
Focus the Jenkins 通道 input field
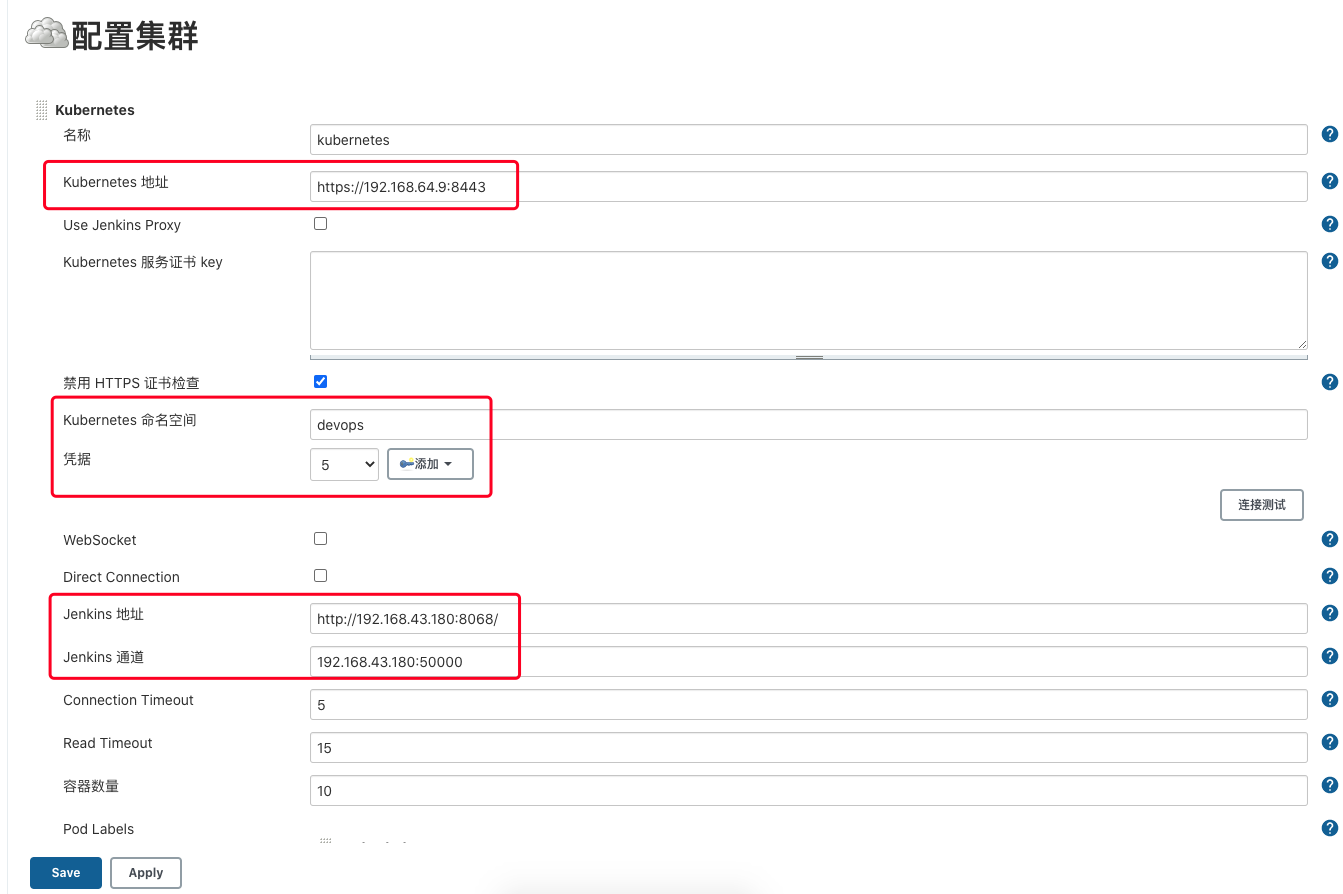[x=808, y=662]
